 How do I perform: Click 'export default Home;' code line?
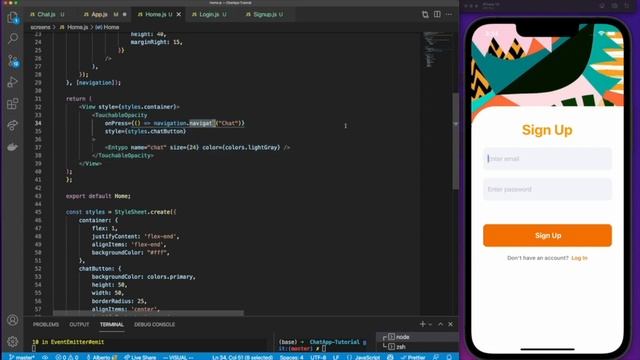coord(98,196)
